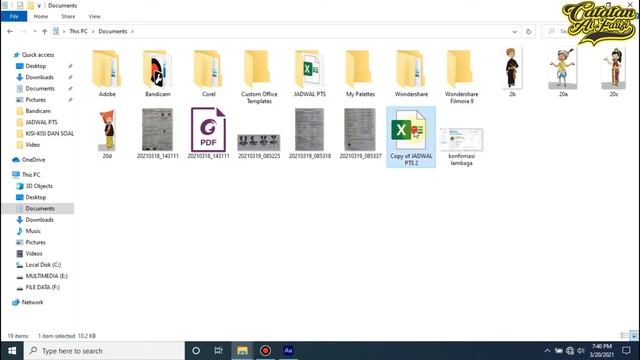Go up one folder level arrow
Image resolution: width=640 pixels, height=360 pixels.
44,31
